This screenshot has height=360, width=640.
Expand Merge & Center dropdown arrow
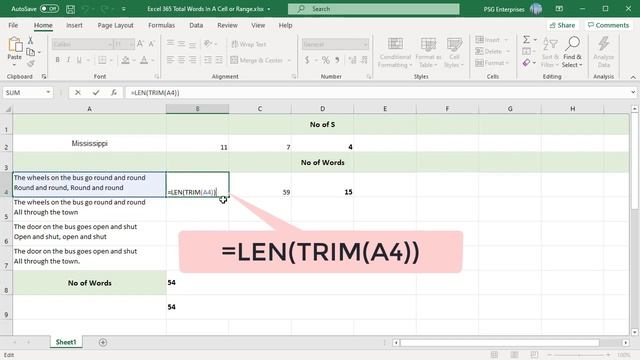pyautogui.click(x=289, y=60)
